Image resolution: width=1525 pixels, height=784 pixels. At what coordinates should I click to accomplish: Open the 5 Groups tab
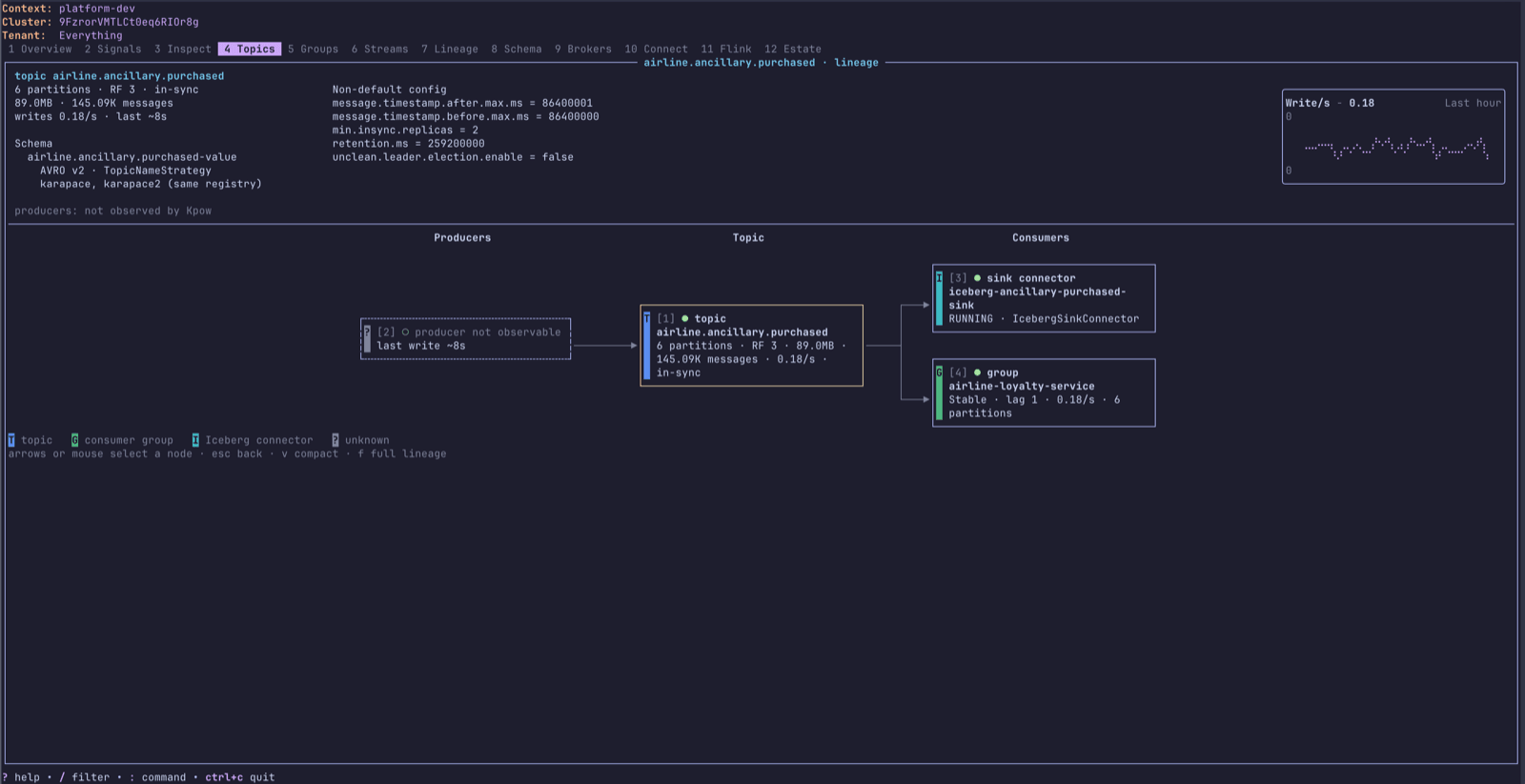click(314, 50)
